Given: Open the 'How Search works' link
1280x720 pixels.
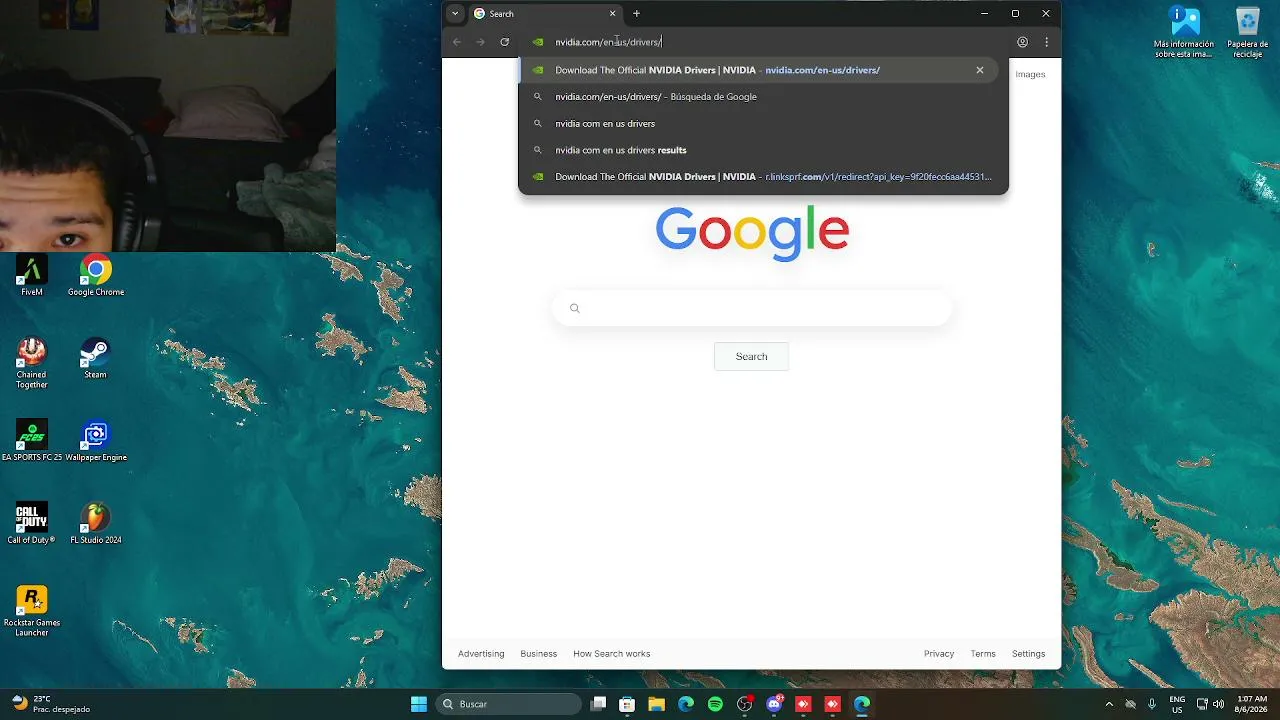Looking at the screenshot, I should [x=611, y=654].
